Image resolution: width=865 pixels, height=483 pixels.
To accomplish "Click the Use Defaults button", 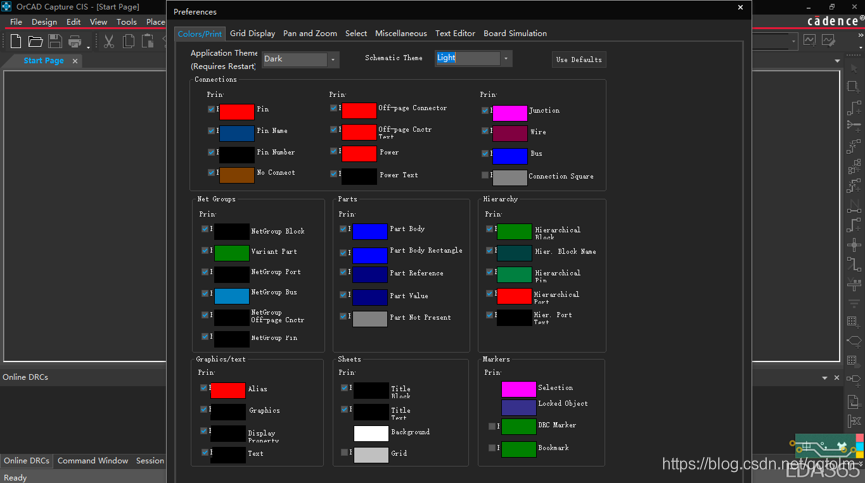I will pos(579,60).
